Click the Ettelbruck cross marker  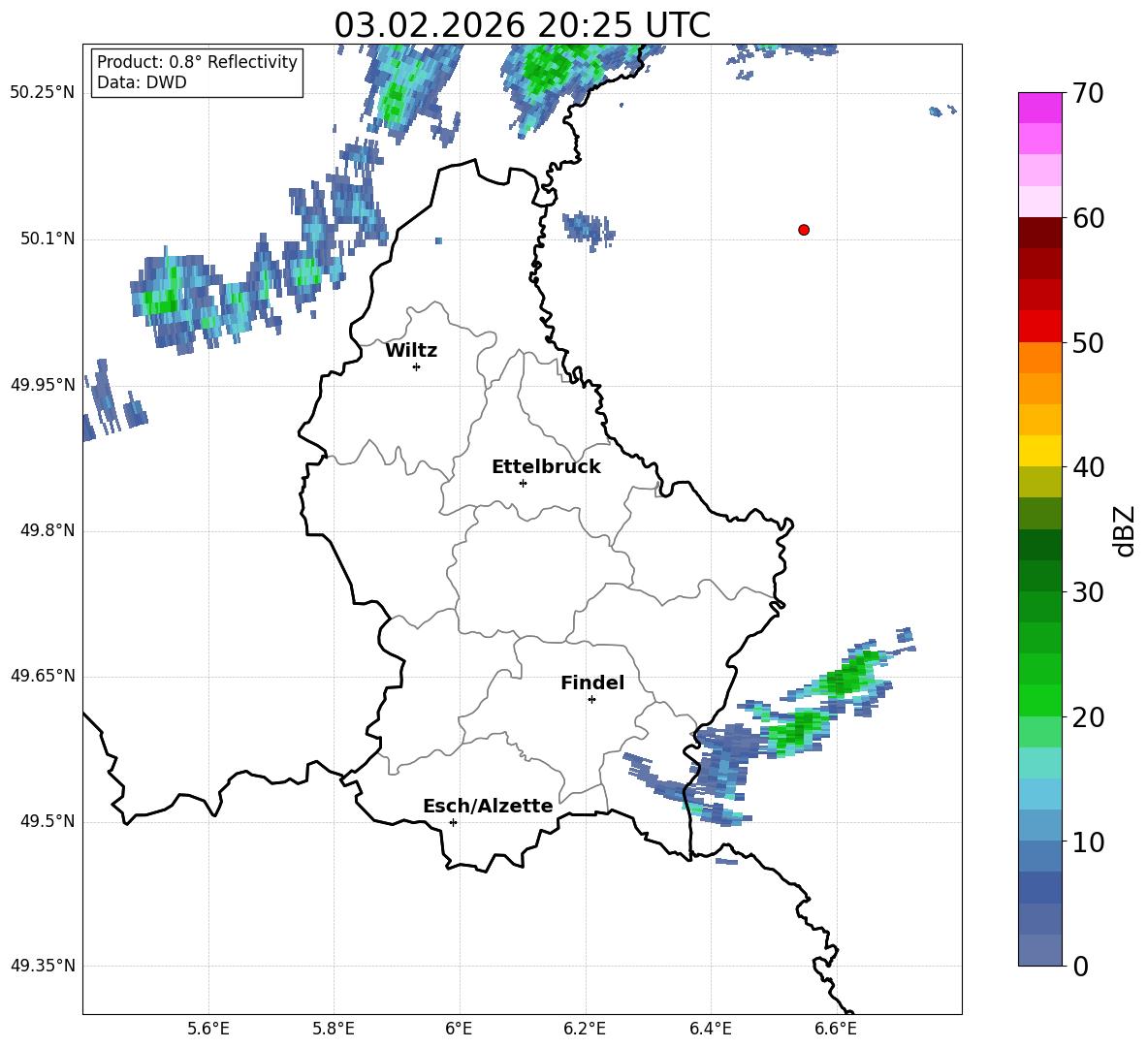coord(523,483)
